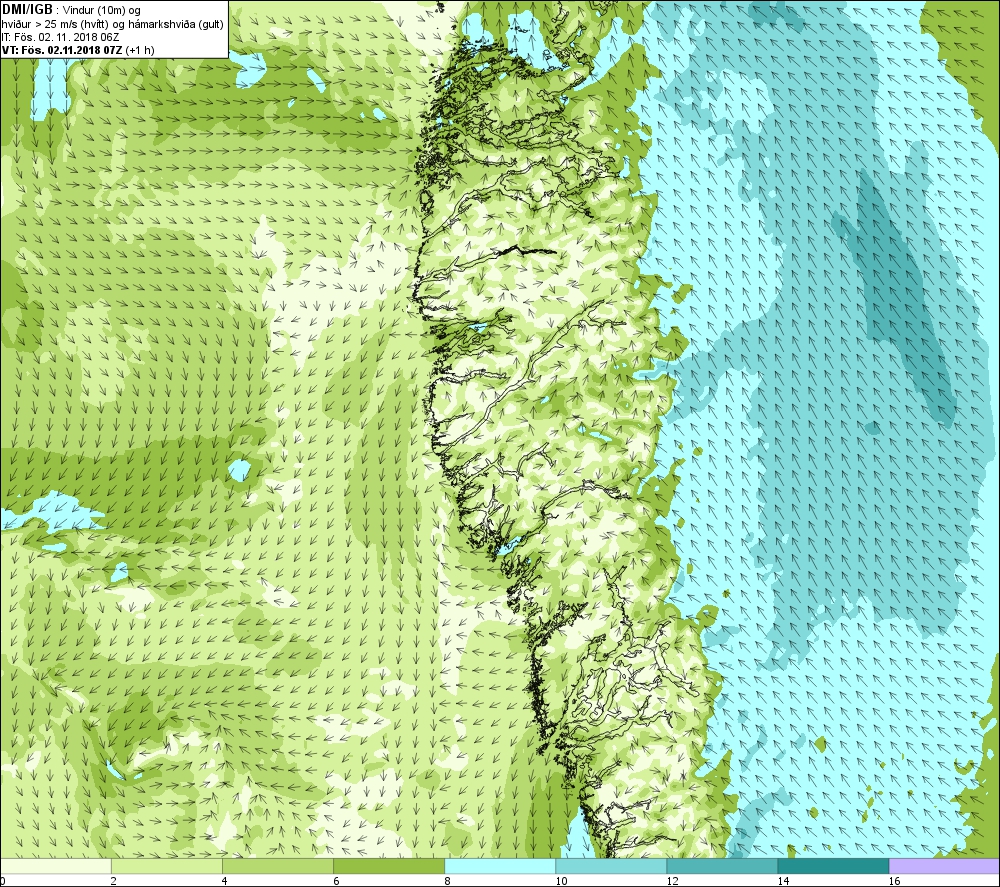The width and height of the screenshot is (1000, 887).
Task: Click the 'IT: Fös. 02. 11. 2018 06Z' line
Action: pos(61,37)
